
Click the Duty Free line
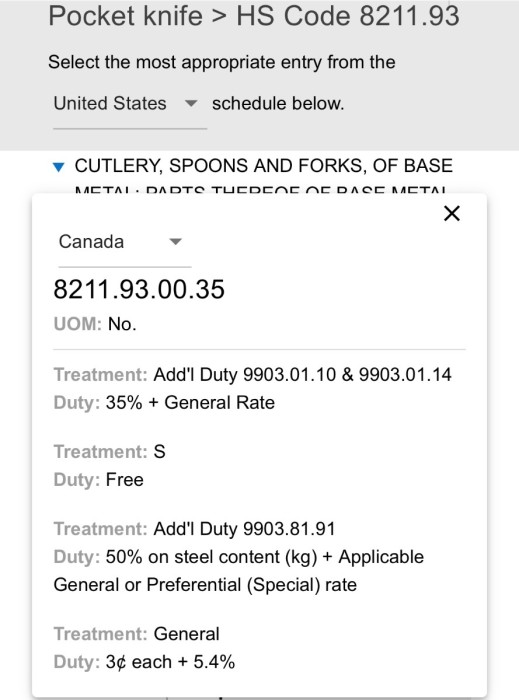[99, 480]
